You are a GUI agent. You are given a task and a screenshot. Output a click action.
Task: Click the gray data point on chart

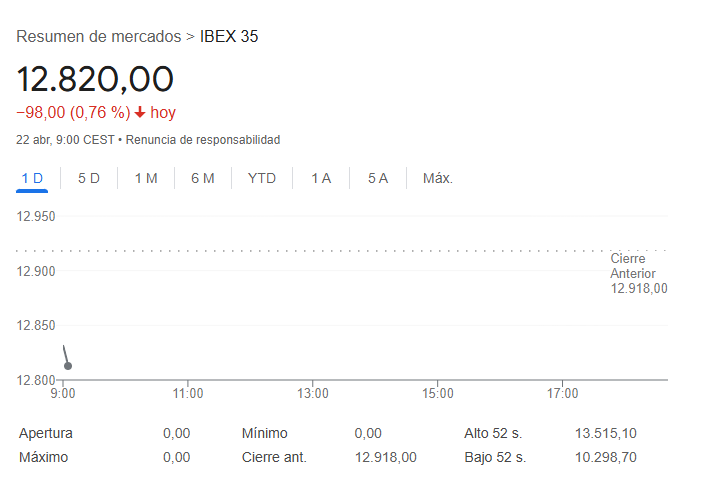point(68,366)
